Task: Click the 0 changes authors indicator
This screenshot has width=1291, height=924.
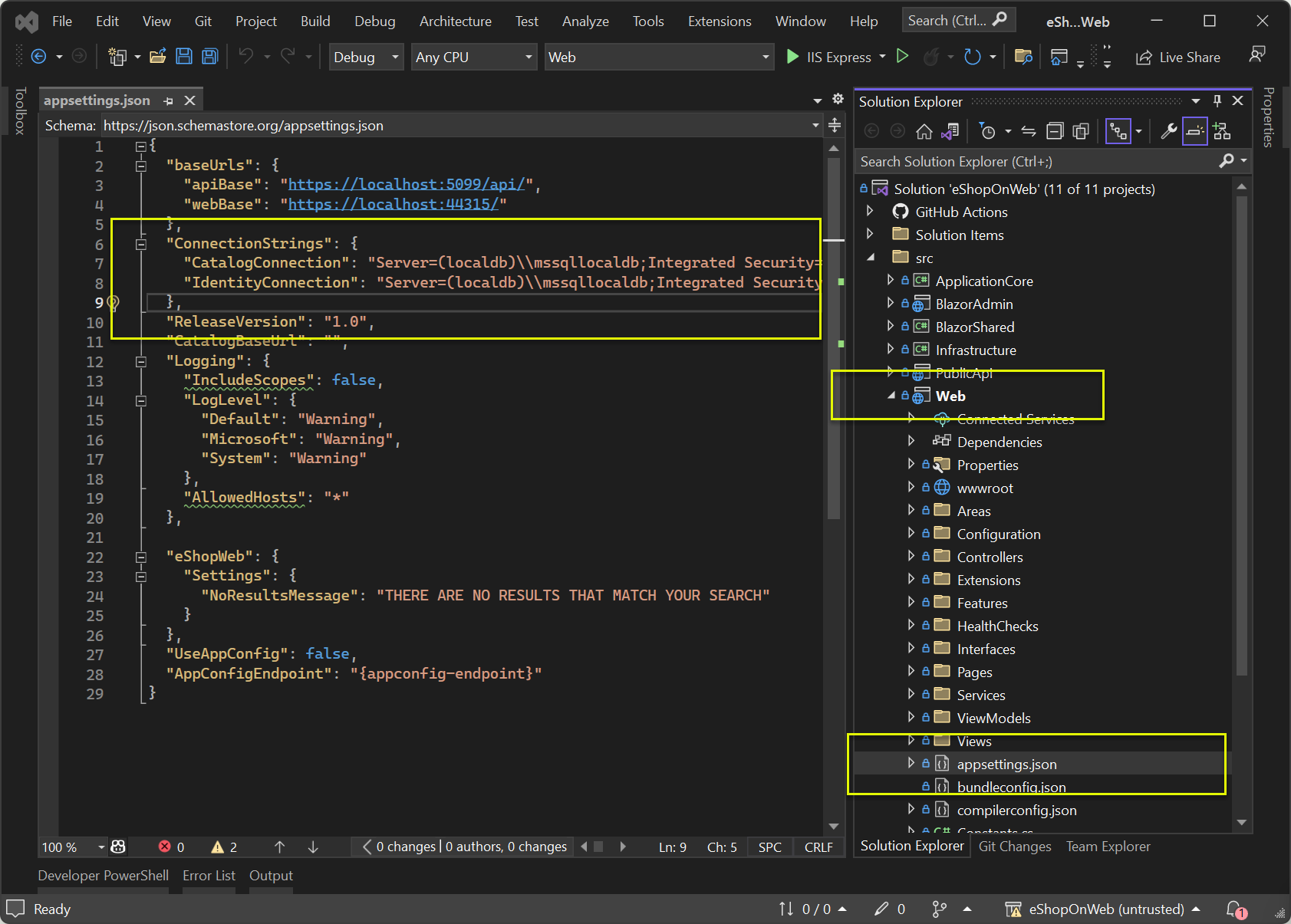Action: pos(464,847)
